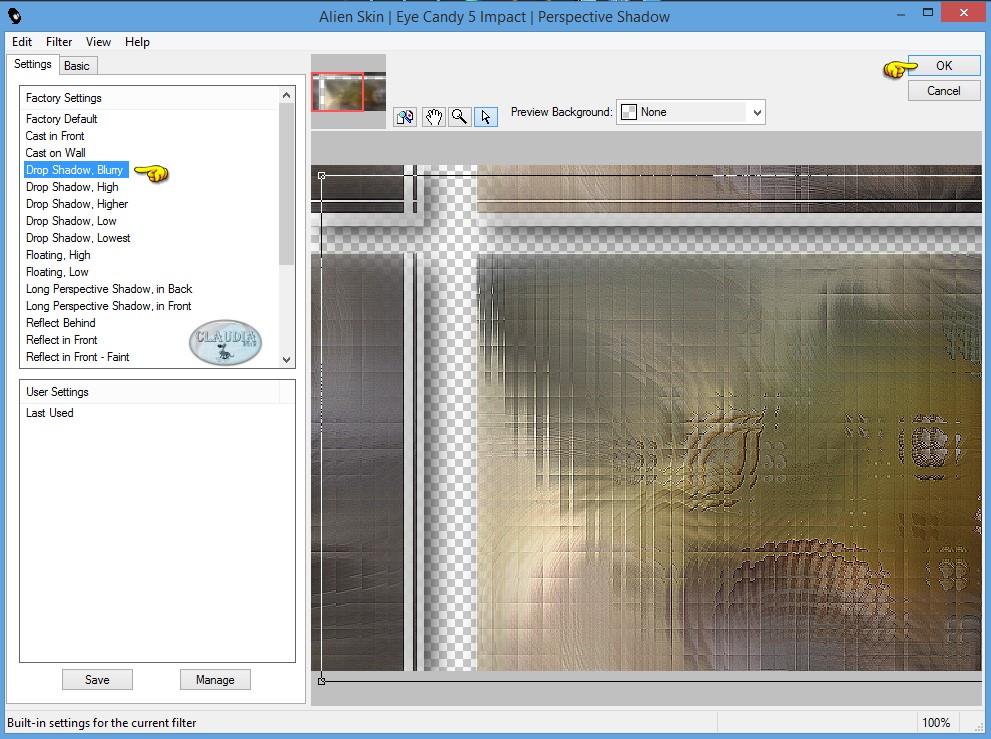
Task: Switch to the Settings tab
Action: click(x=33, y=64)
